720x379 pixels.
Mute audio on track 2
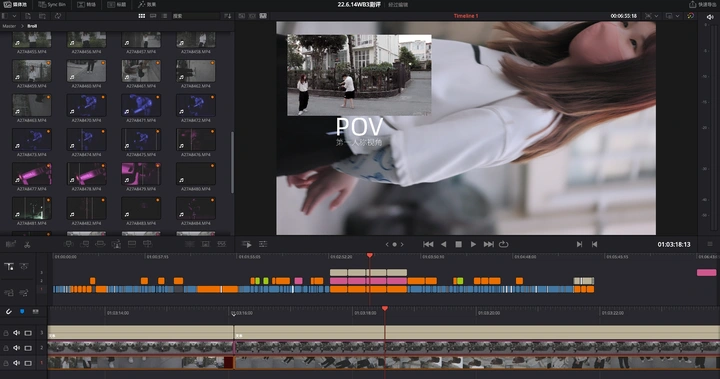(17, 348)
